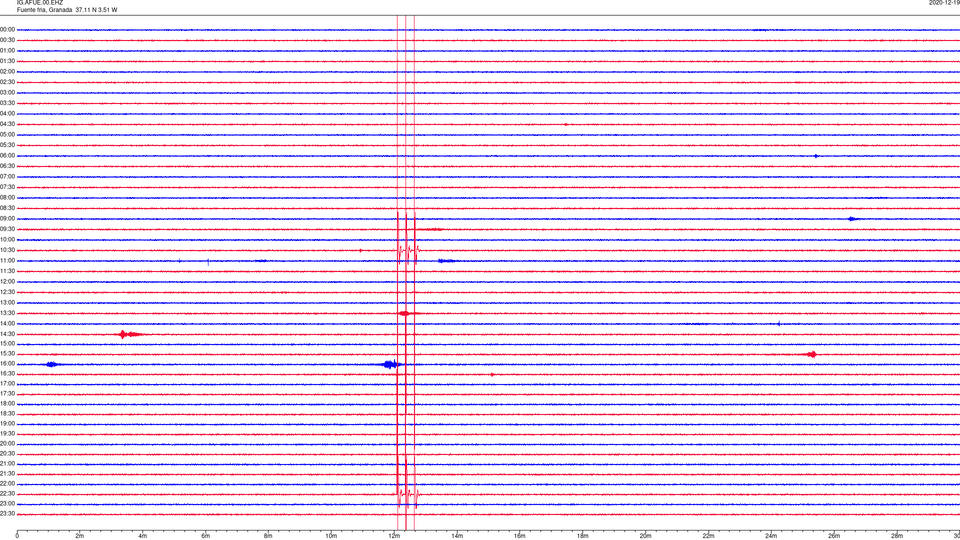Click the 18m tick label on the bottom axis
The height and width of the screenshot is (540, 960).
[x=583, y=536]
